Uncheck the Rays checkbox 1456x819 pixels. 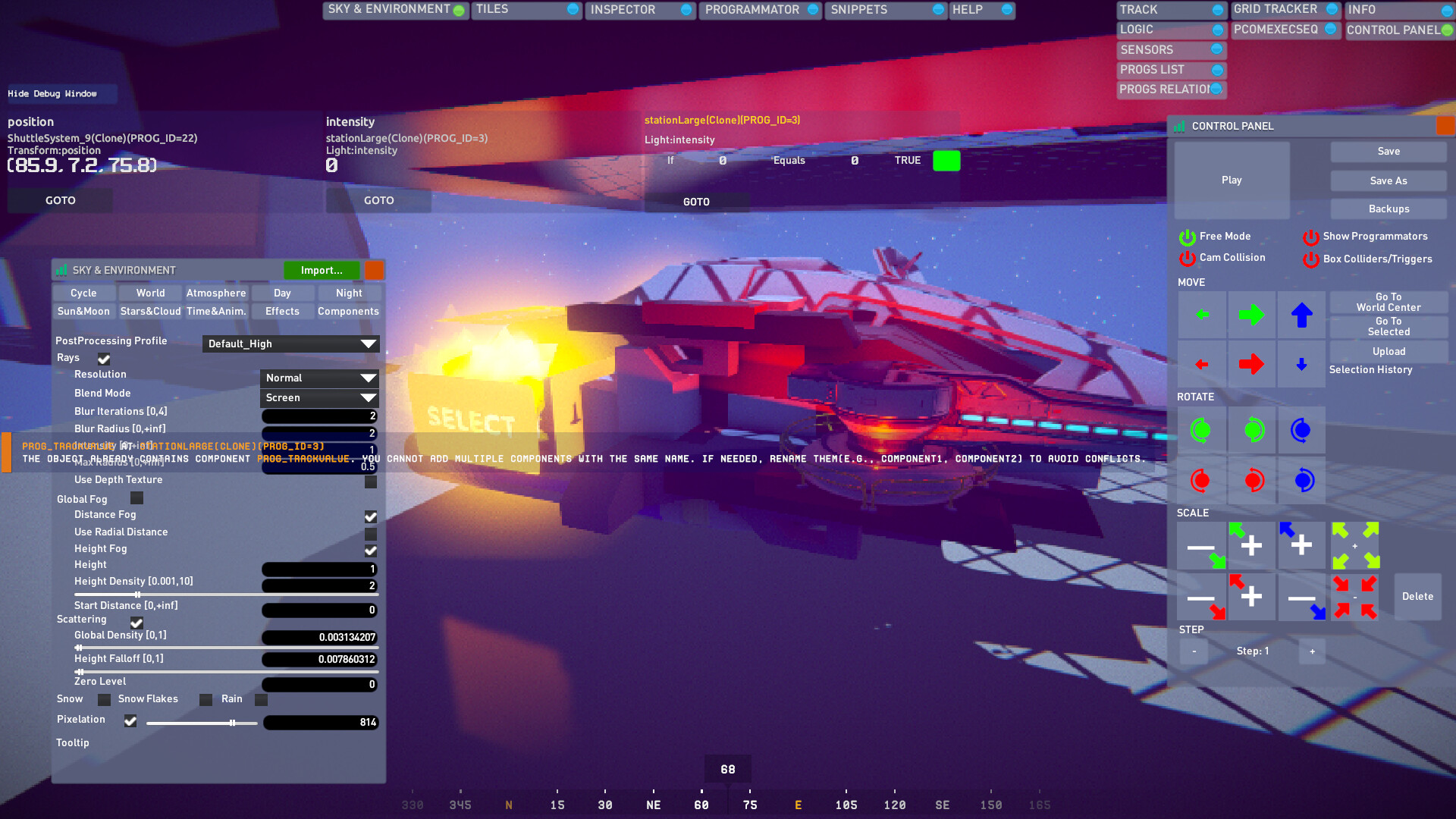[x=103, y=358]
